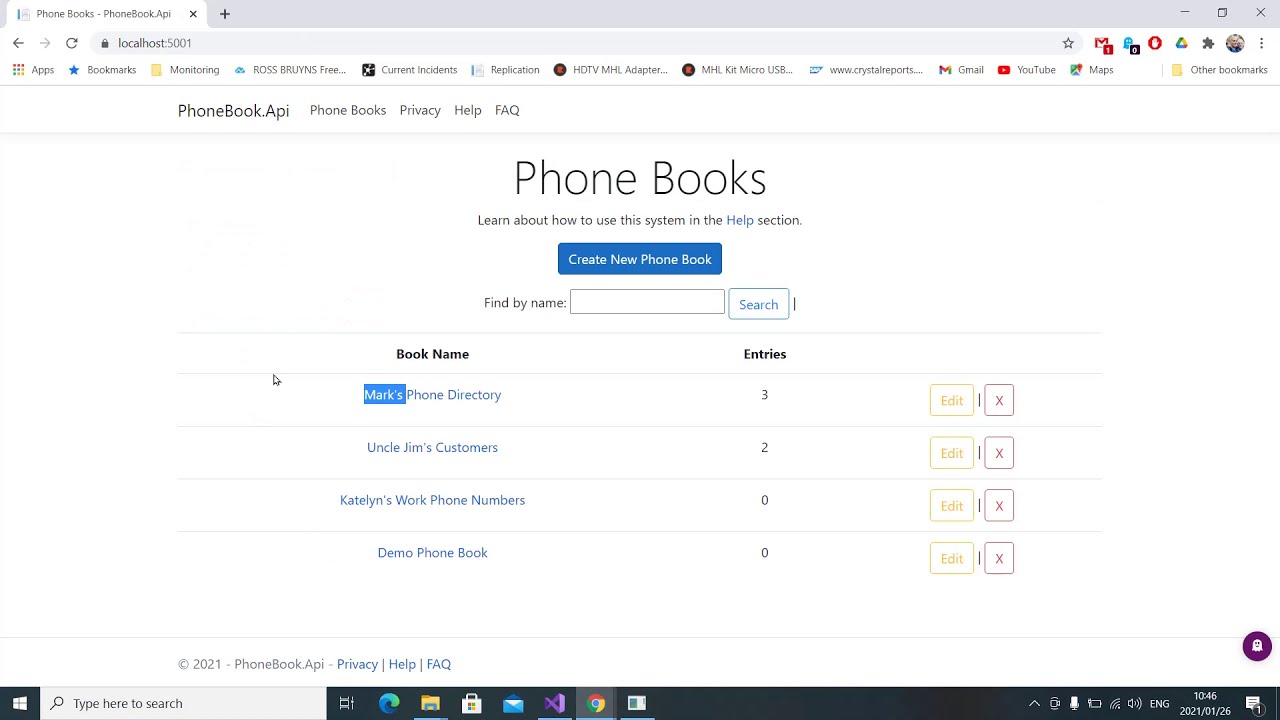Open Gmail bookmark in bookmarks bar
This screenshot has height=720, width=1280.
(961, 70)
